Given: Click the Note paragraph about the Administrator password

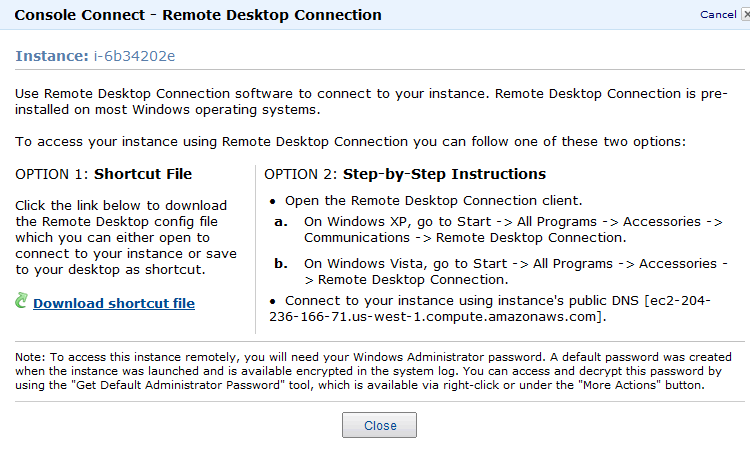Looking at the screenshot, I should tap(373, 371).
